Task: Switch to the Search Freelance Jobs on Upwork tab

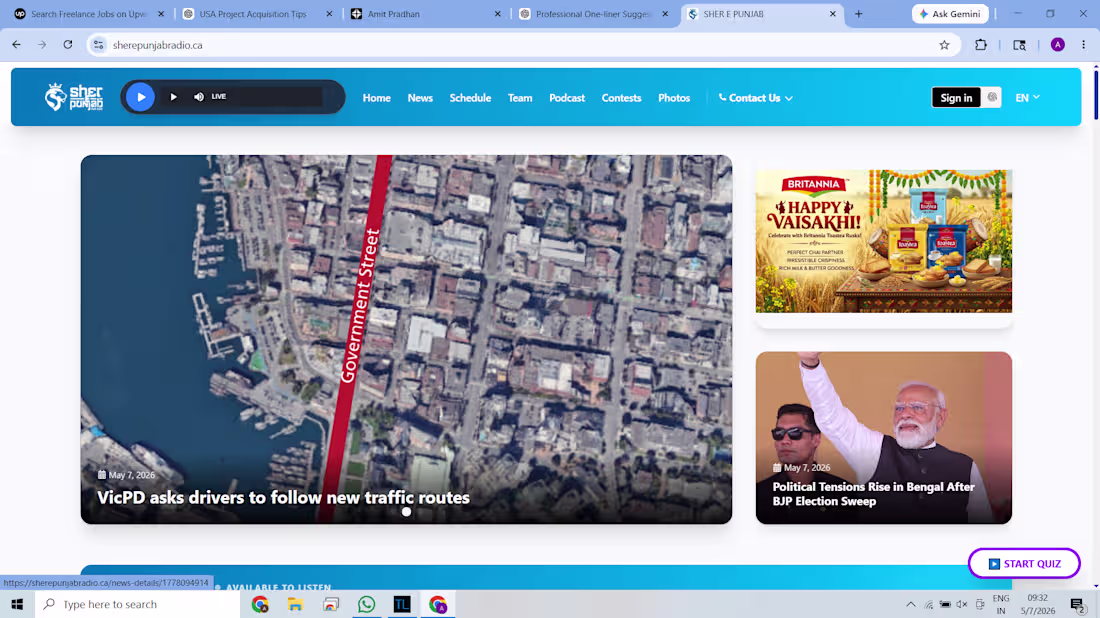Action: [x=90, y=14]
